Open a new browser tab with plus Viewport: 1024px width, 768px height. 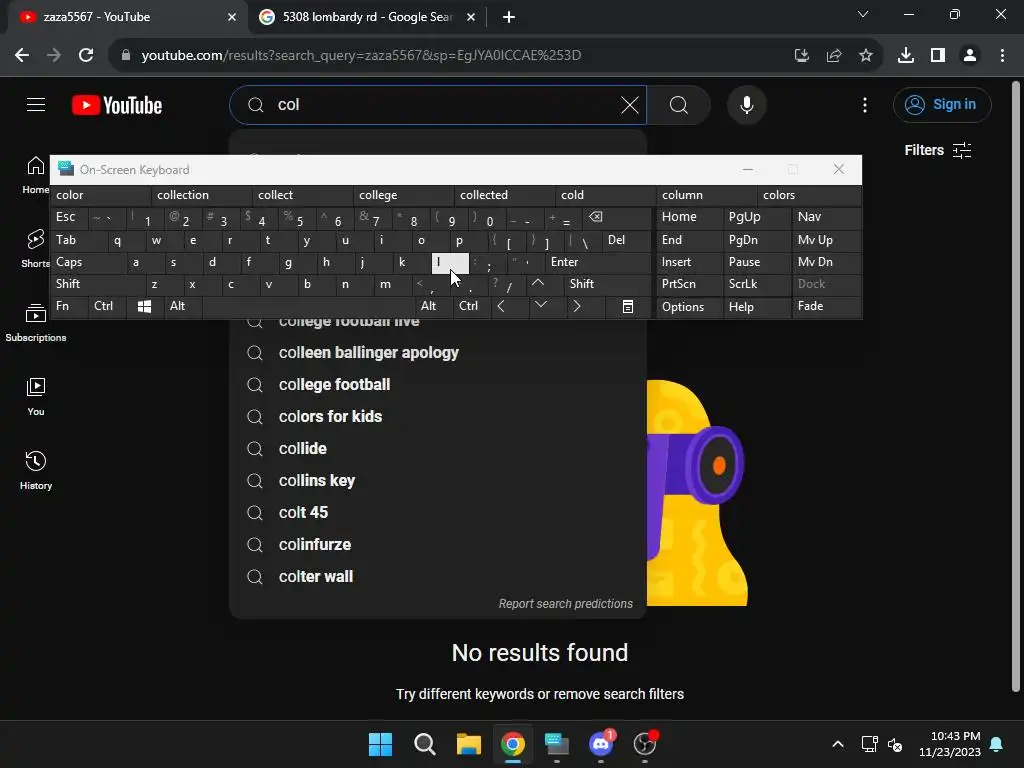coord(509,17)
